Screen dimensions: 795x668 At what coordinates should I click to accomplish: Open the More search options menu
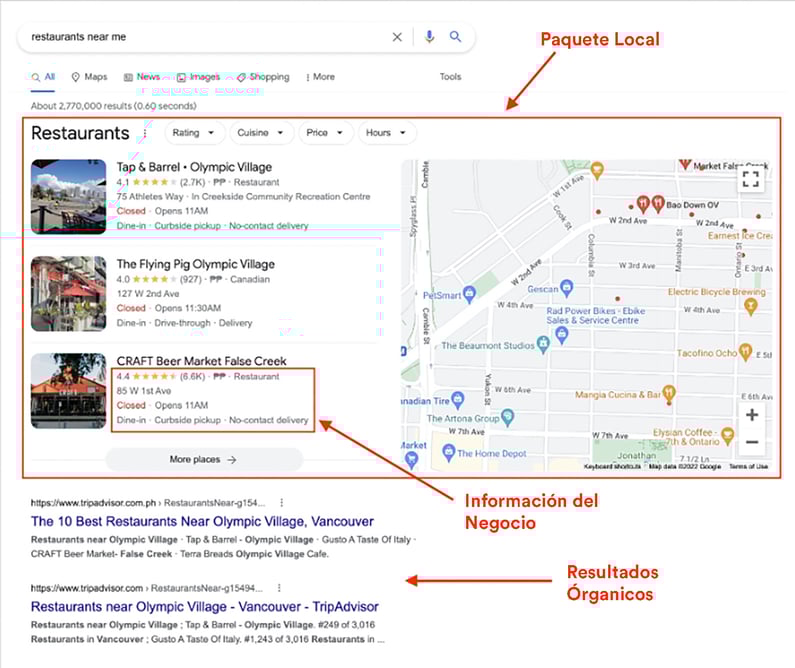[320, 77]
